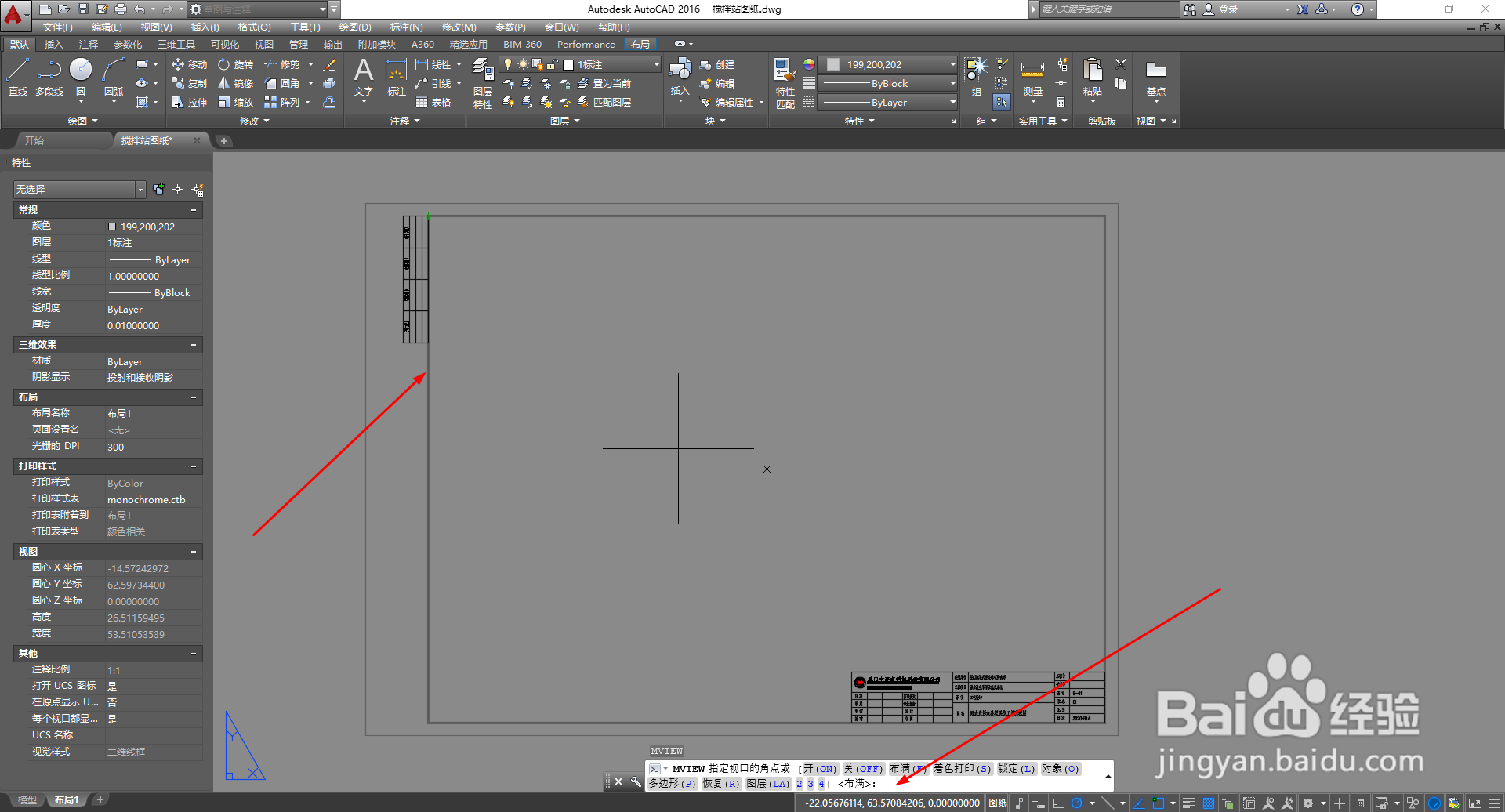Image resolution: width=1505 pixels, height=812 pixels.
Task: Click the object color wheel icon in 特性 panel
Action: pyautogui.click(x=809, y=64)
